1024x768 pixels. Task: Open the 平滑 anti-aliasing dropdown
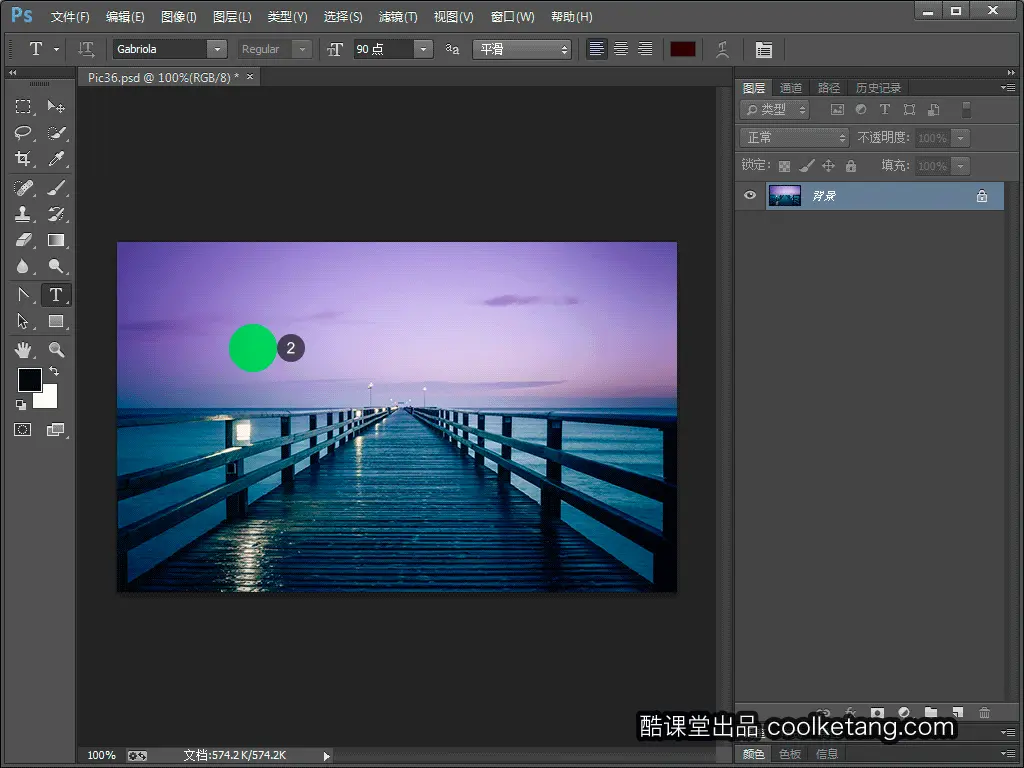pyautogui.click(x=522, y=50)
